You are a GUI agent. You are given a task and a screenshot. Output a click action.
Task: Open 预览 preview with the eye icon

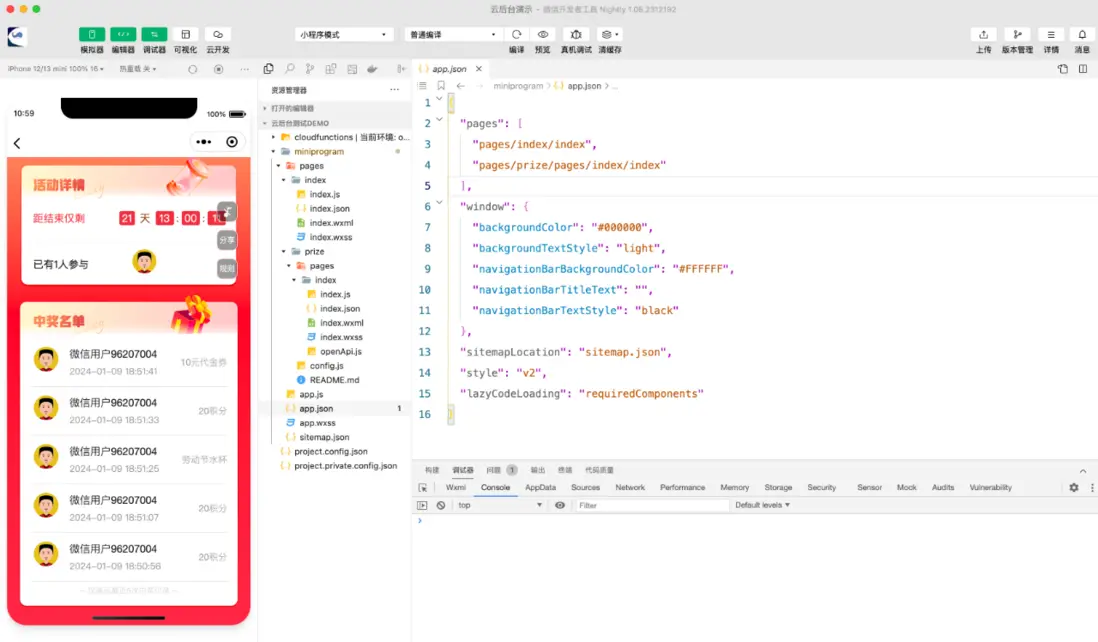pyautogui.click(x=543, y=34)
